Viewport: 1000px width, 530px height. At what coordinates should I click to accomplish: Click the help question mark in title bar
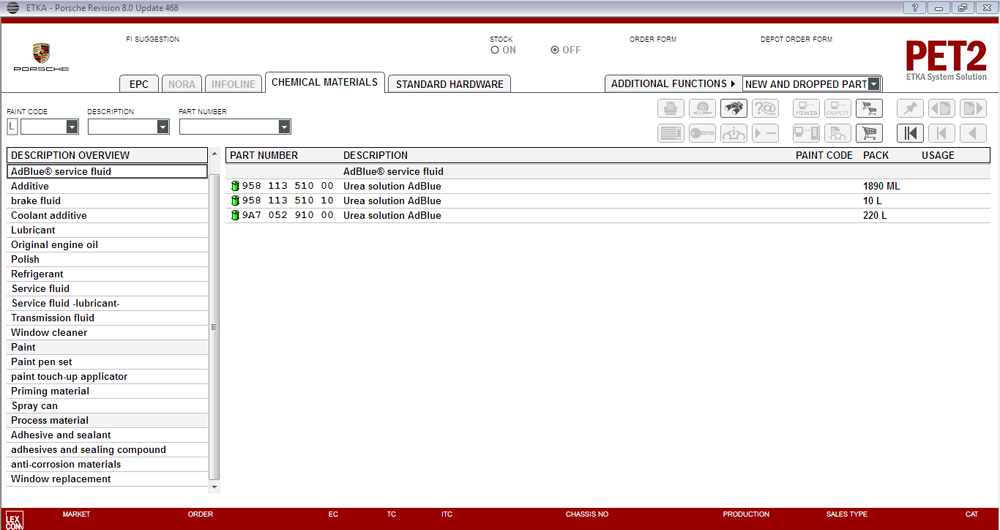(915, 8)
